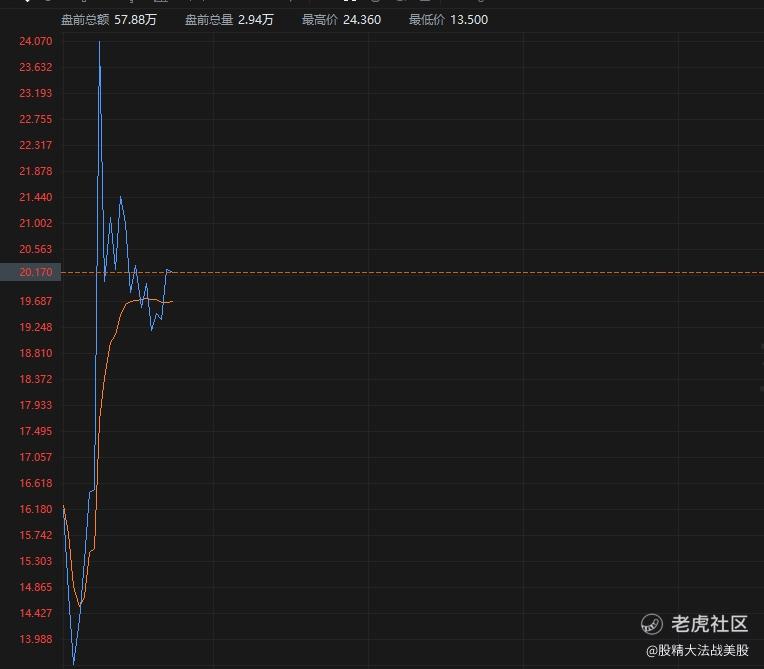The width and height of the screenshot is (764, 669).
Task: Click the 17.495 price axis label
Action: click(x=36, y=431)
